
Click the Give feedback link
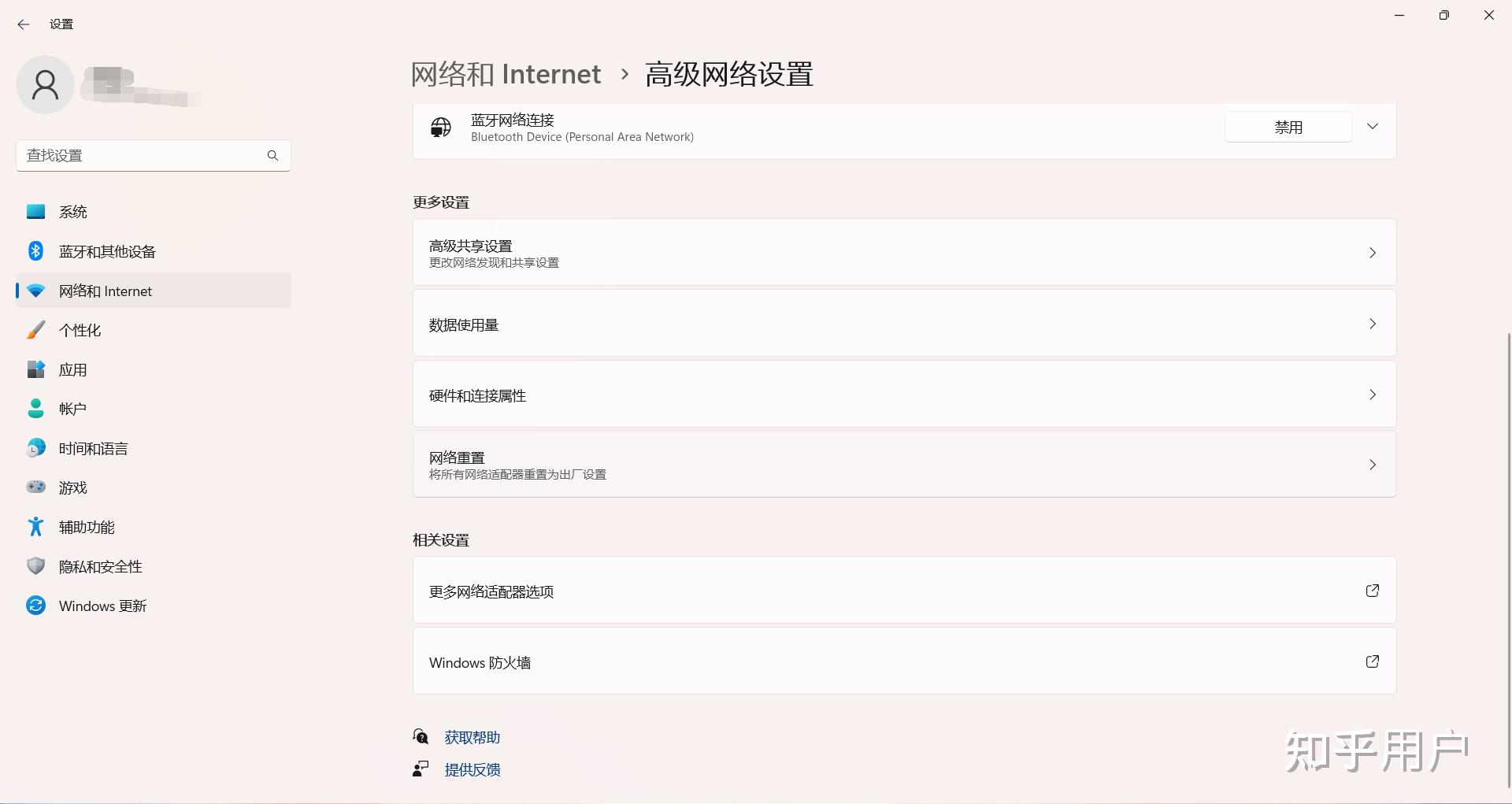(472, 769)
